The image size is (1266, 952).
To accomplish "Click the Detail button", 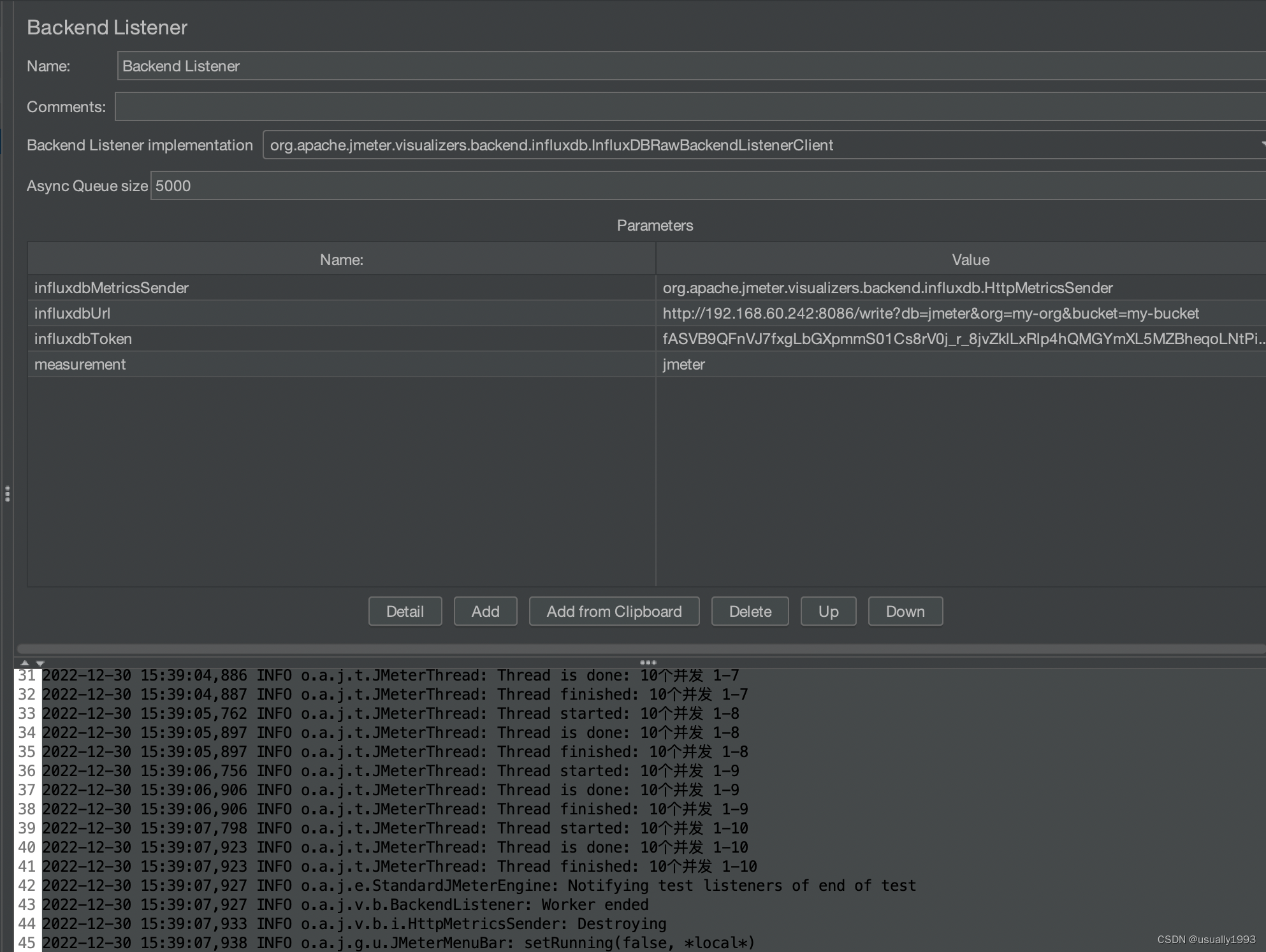I will tap(405, 611).
